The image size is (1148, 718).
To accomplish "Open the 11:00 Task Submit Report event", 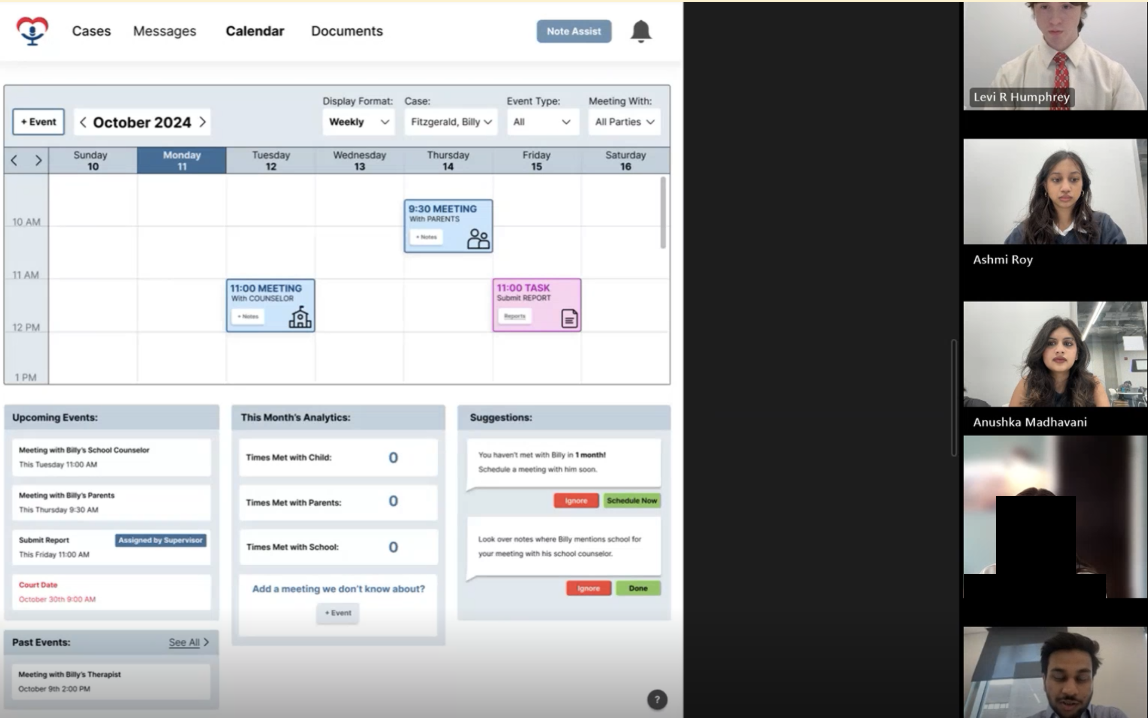I will [537, 305].
